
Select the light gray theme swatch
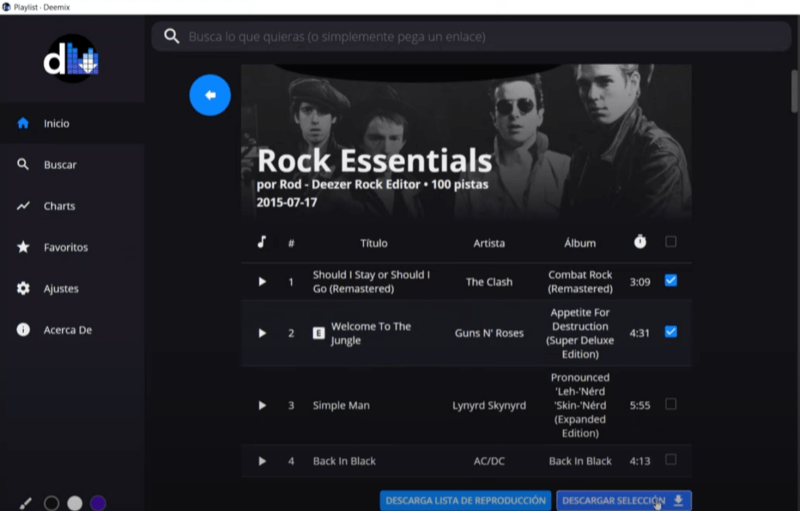[x=74, y=503]
